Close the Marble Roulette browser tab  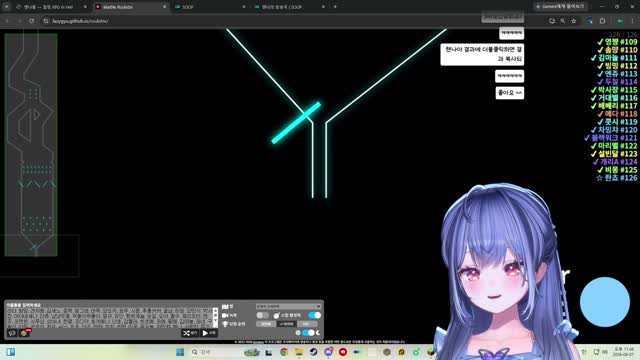(x=164, y=7)
